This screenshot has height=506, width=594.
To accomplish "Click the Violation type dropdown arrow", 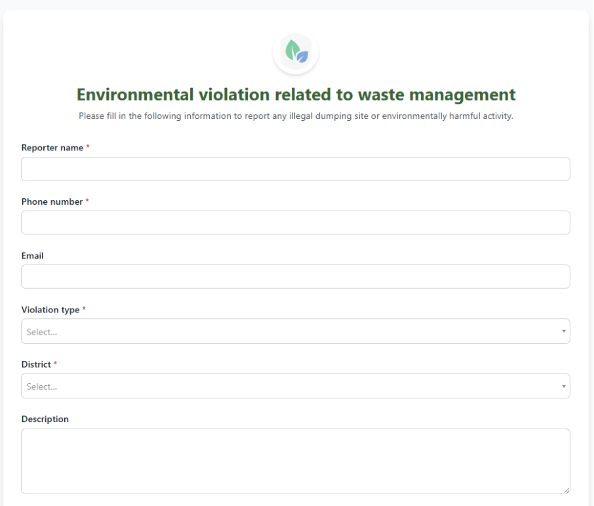I will [x=563, y=331].
